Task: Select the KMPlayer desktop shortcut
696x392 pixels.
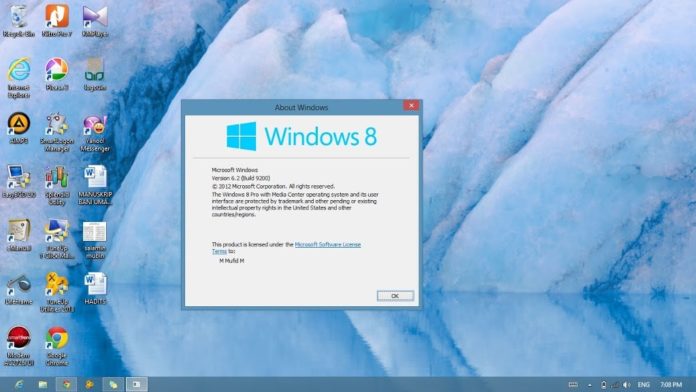Action: pyautogui.click(x=95, y=21)
